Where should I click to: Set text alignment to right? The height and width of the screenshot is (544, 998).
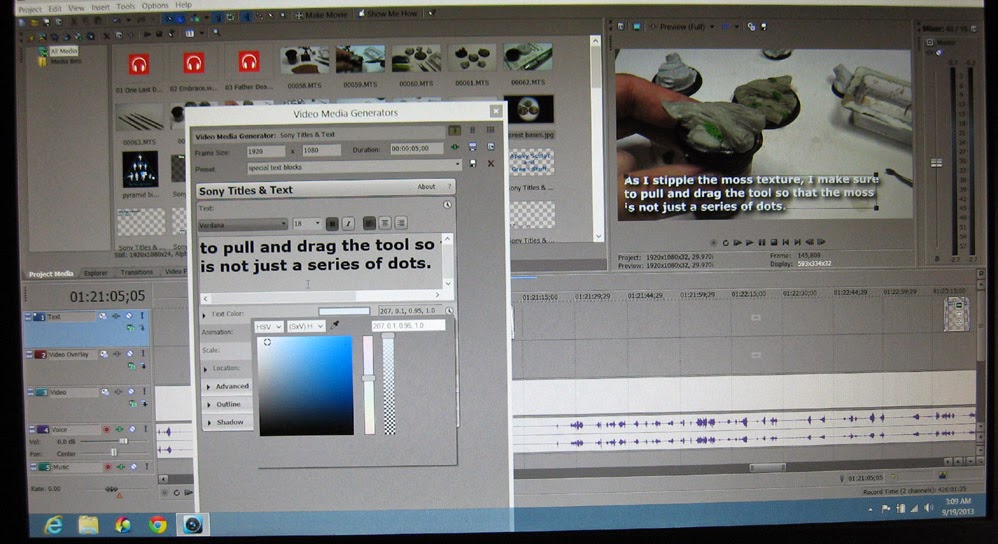point(401,223)
